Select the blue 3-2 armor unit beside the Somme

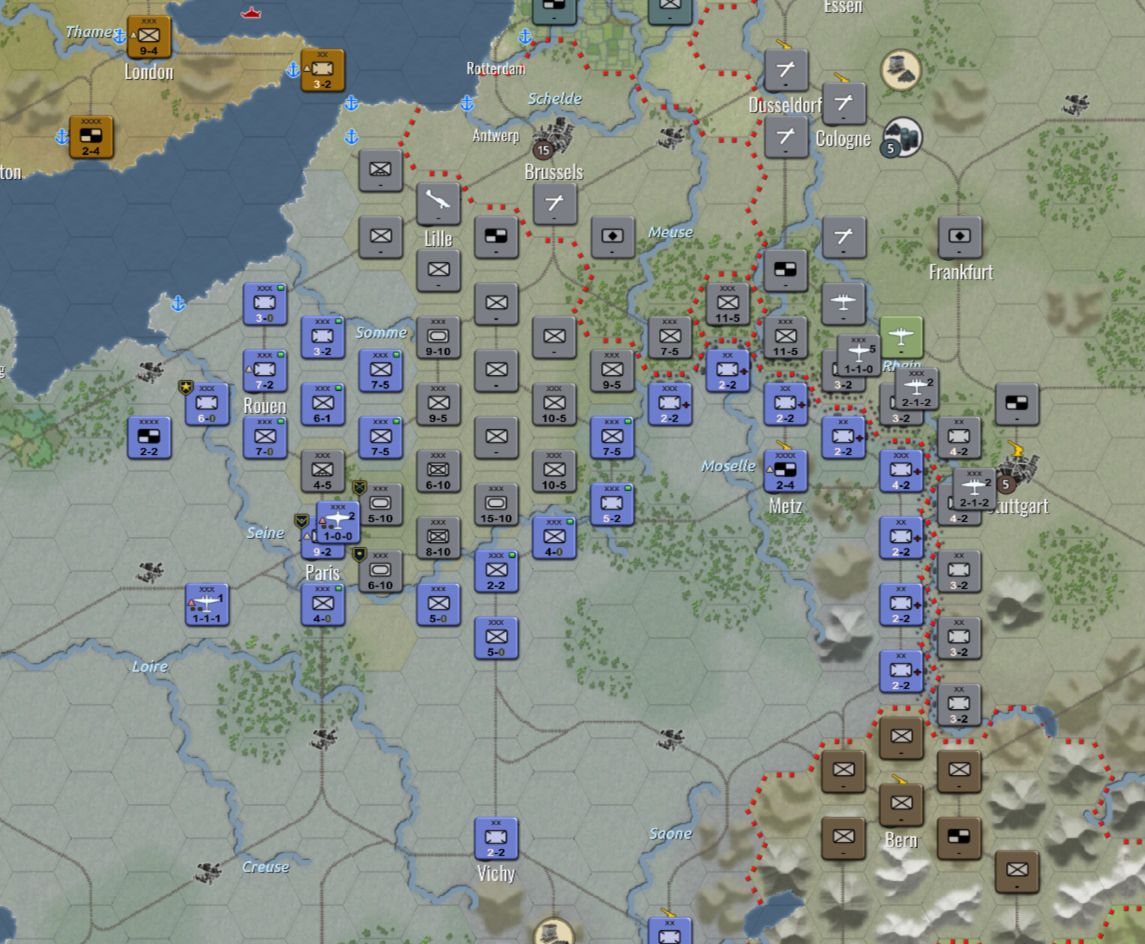point(323,337)
